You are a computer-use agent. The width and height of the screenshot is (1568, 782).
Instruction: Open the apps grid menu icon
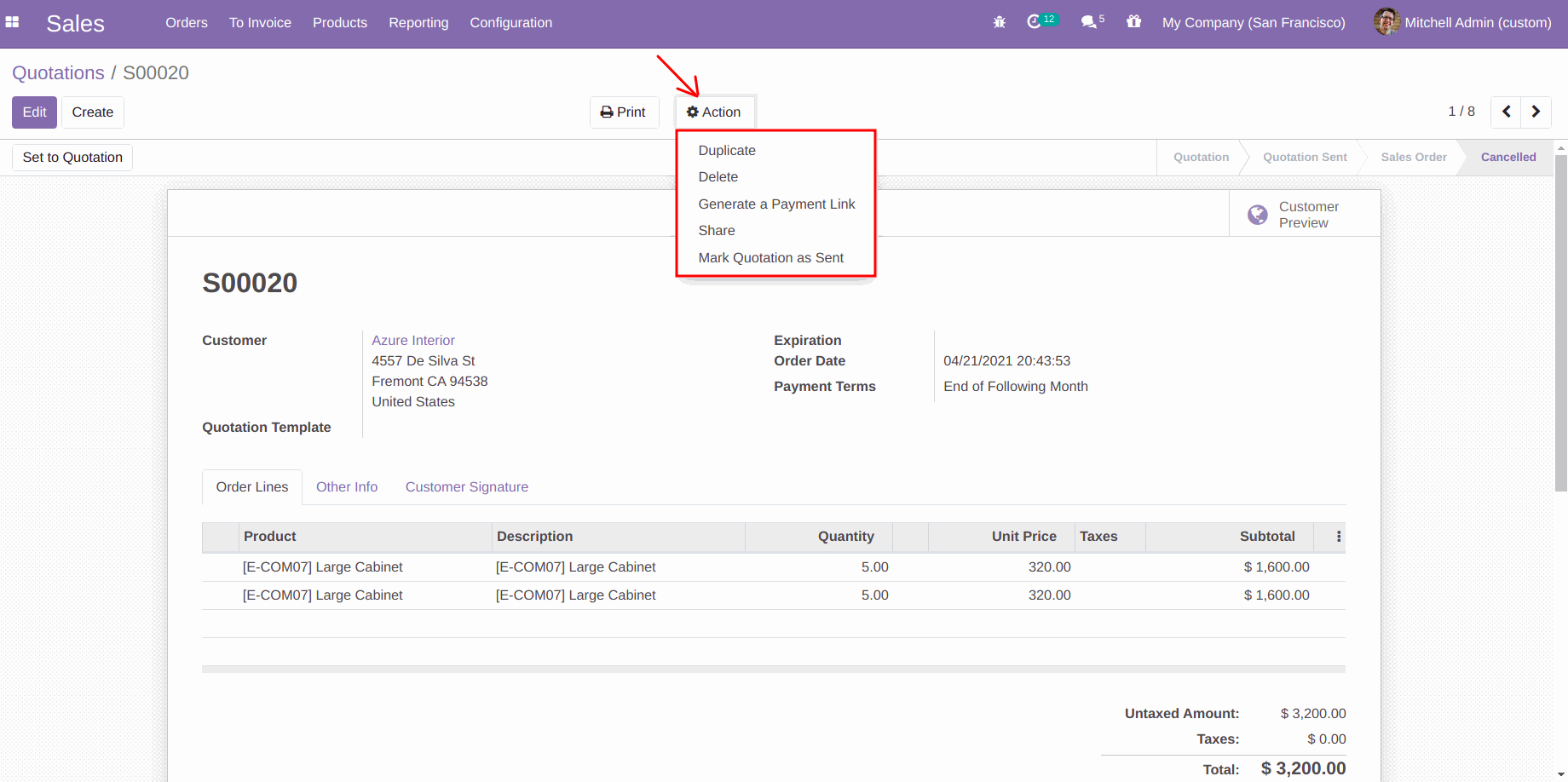pyautogui.click(x=13, y=23)
